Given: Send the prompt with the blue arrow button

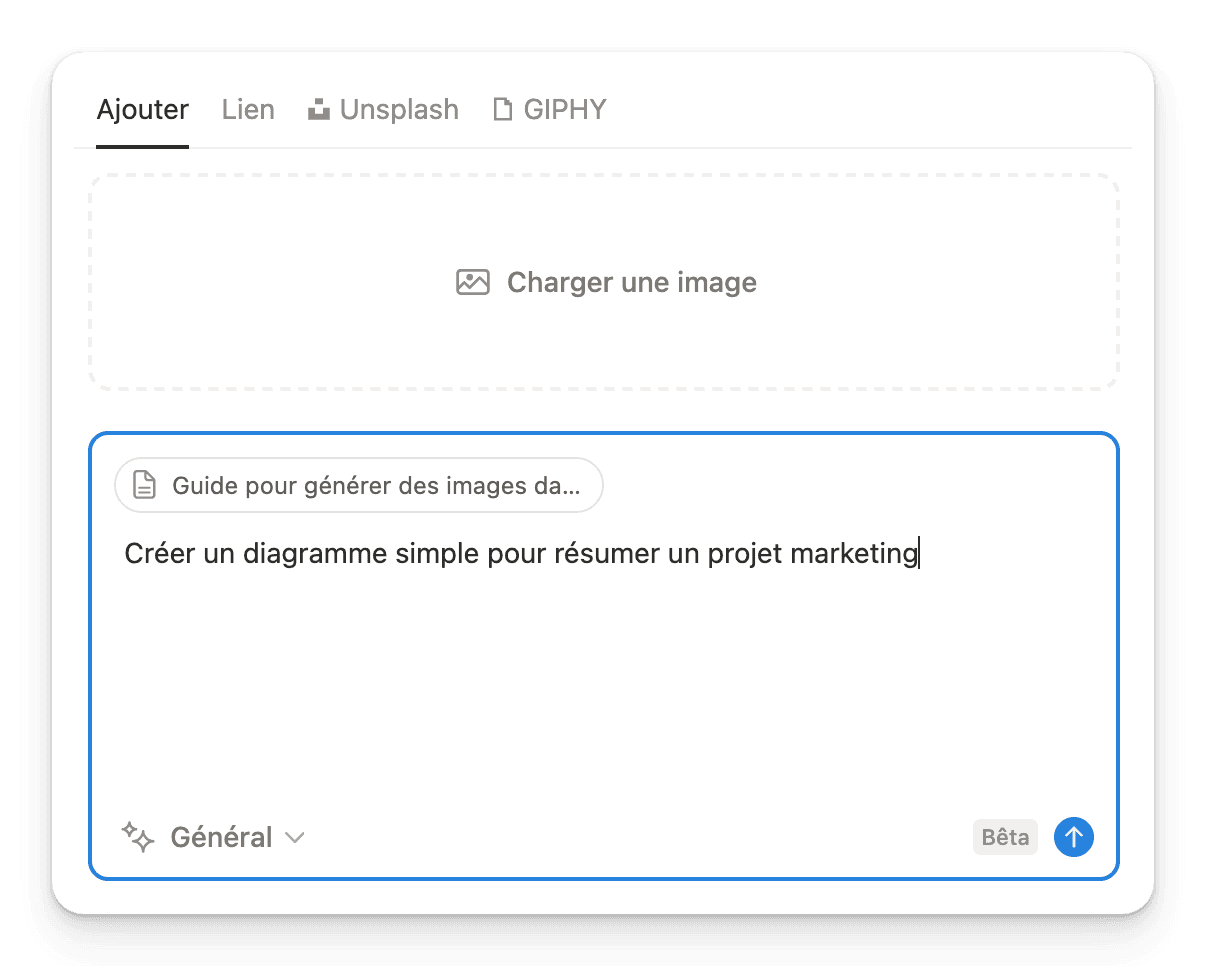Looking at the screenshot, I should (1074, 837).
